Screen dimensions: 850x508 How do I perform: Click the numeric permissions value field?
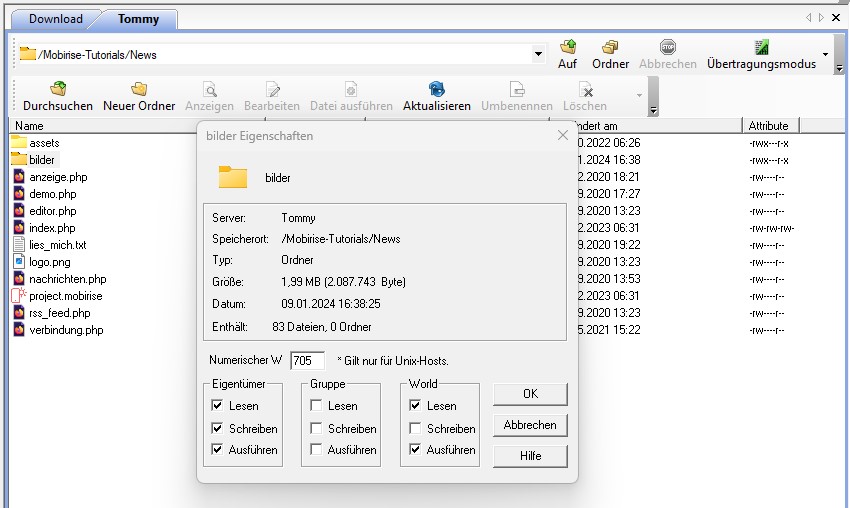click(307, 360)
